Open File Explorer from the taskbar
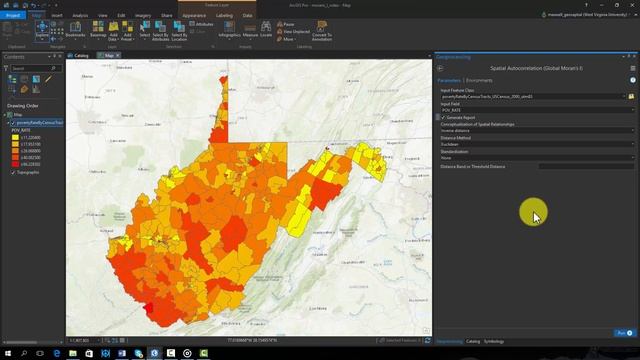 (x=73, y=353)
